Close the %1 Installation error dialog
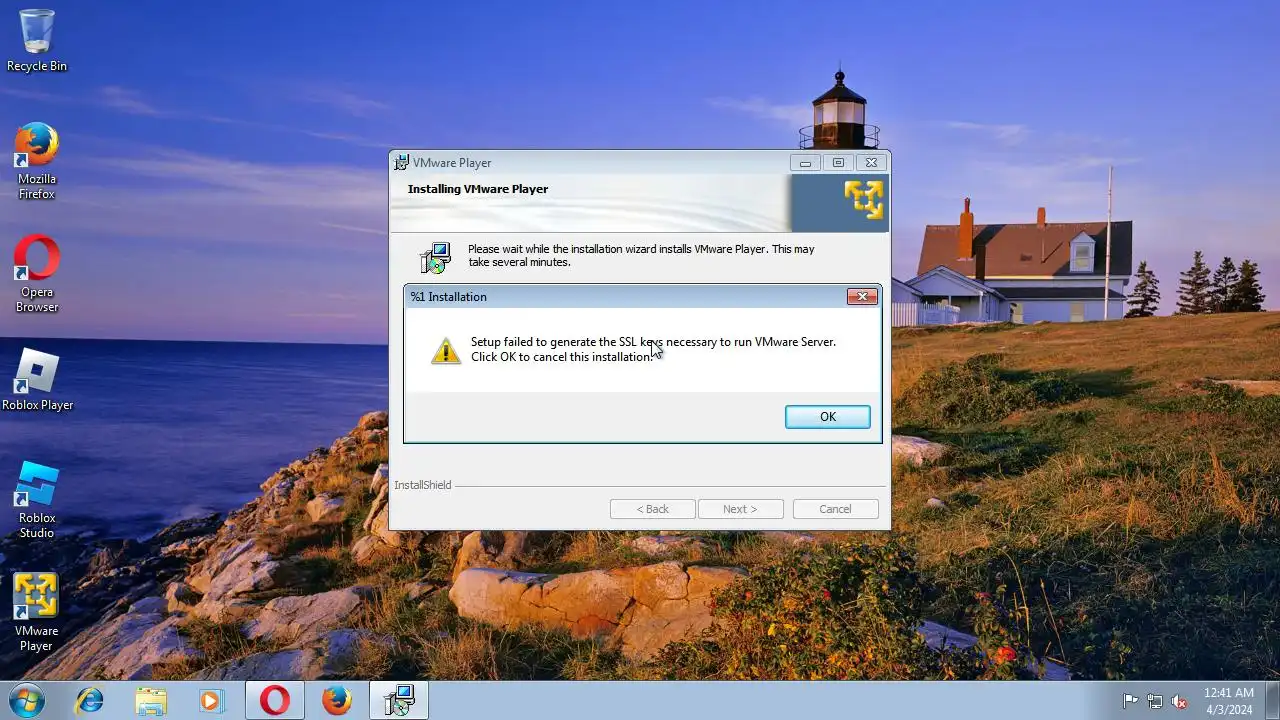 862,296
